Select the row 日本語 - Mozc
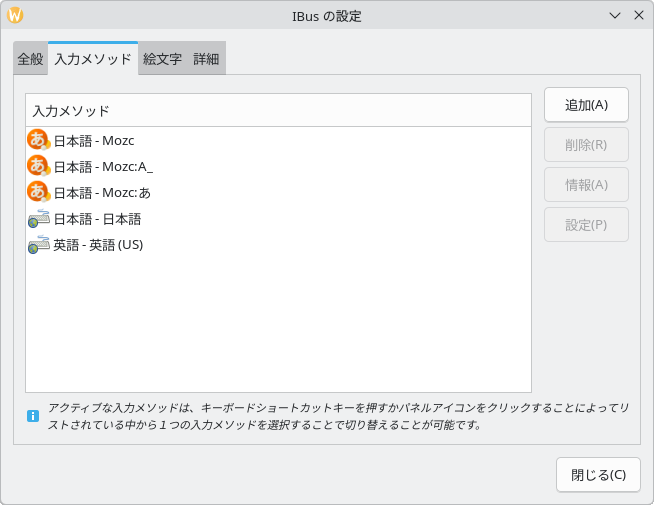 [x=278, y=141]
